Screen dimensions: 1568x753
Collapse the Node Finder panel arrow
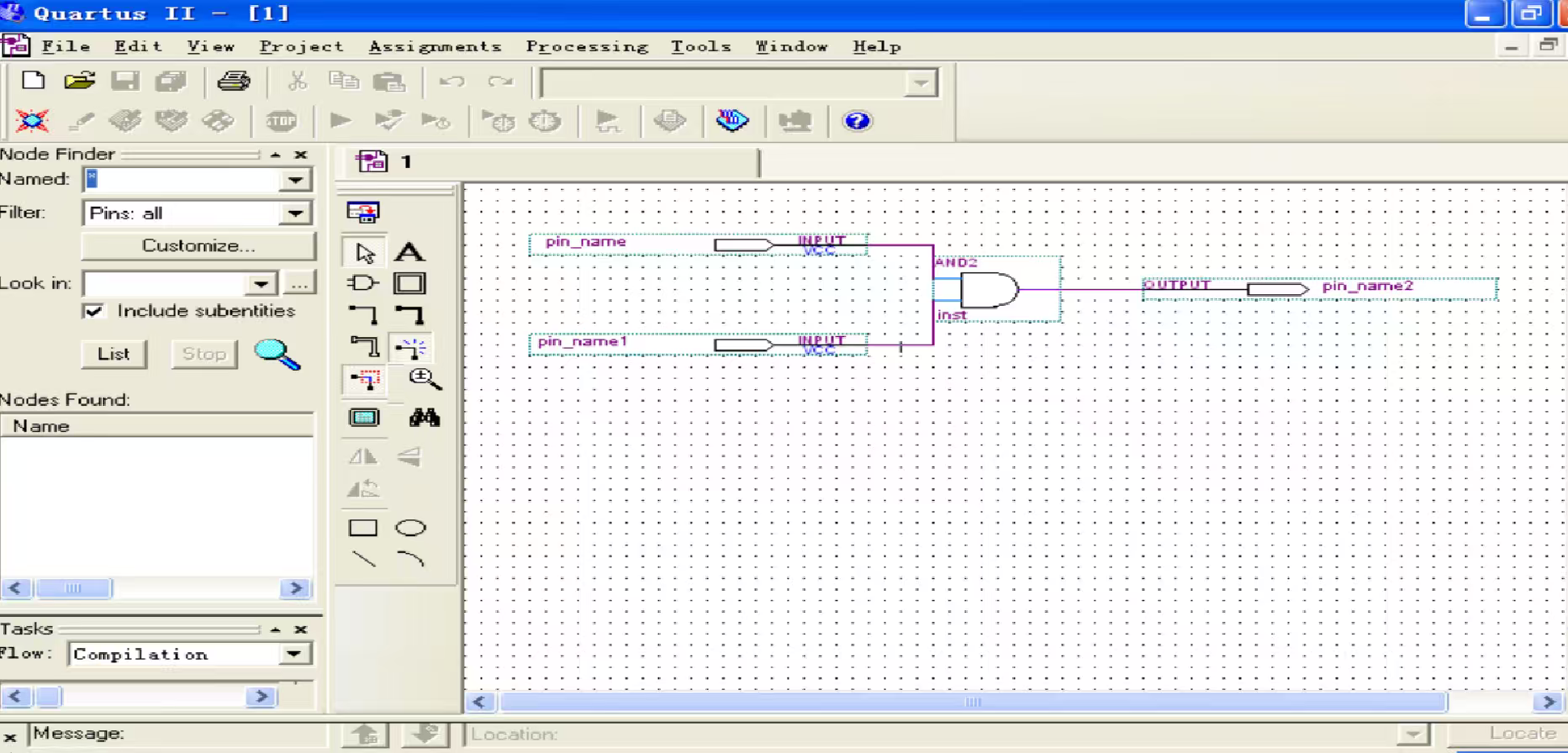(x=276, y=155)
